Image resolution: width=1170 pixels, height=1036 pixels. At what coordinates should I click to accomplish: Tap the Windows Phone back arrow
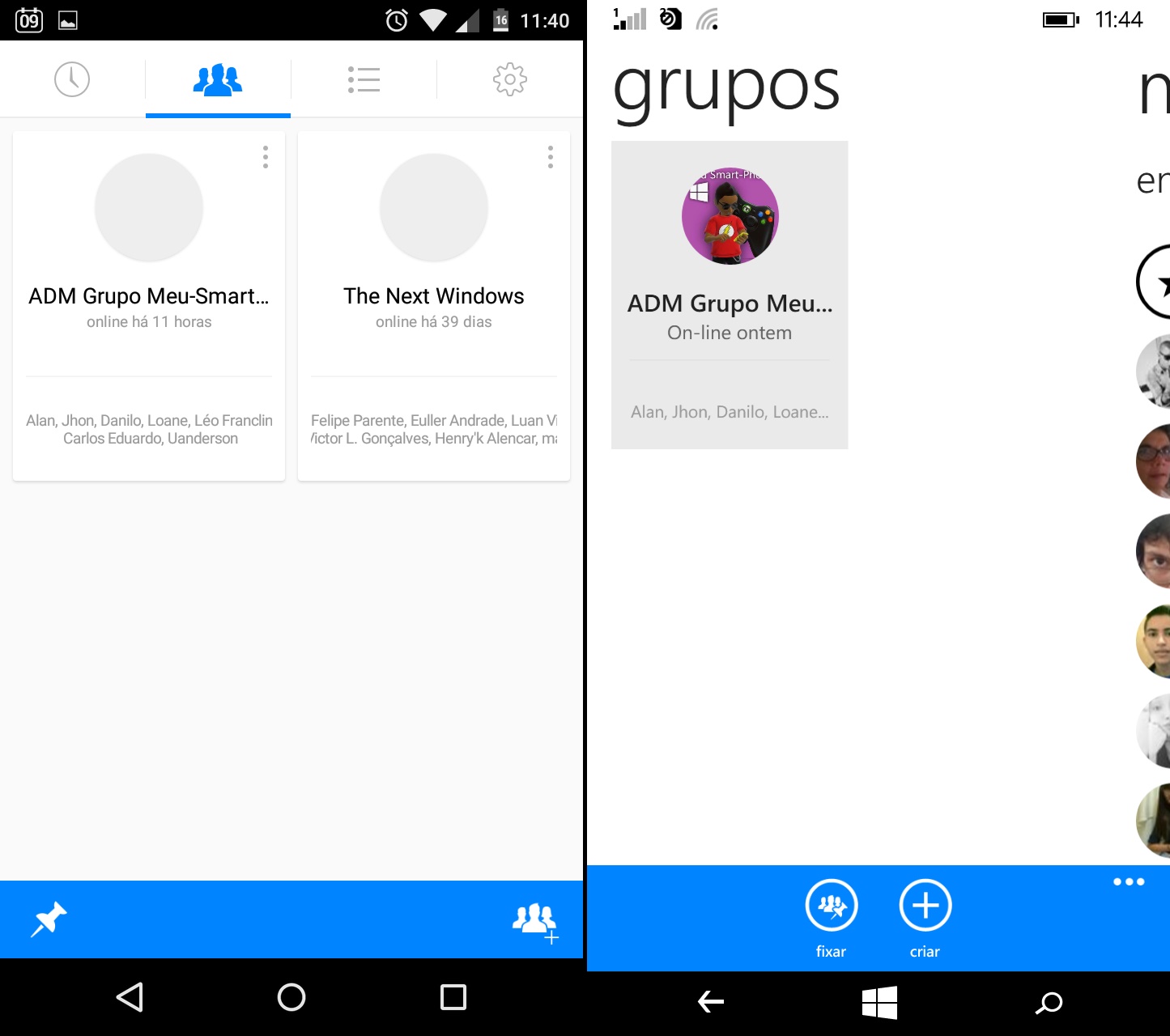[x=711, y=1002]
